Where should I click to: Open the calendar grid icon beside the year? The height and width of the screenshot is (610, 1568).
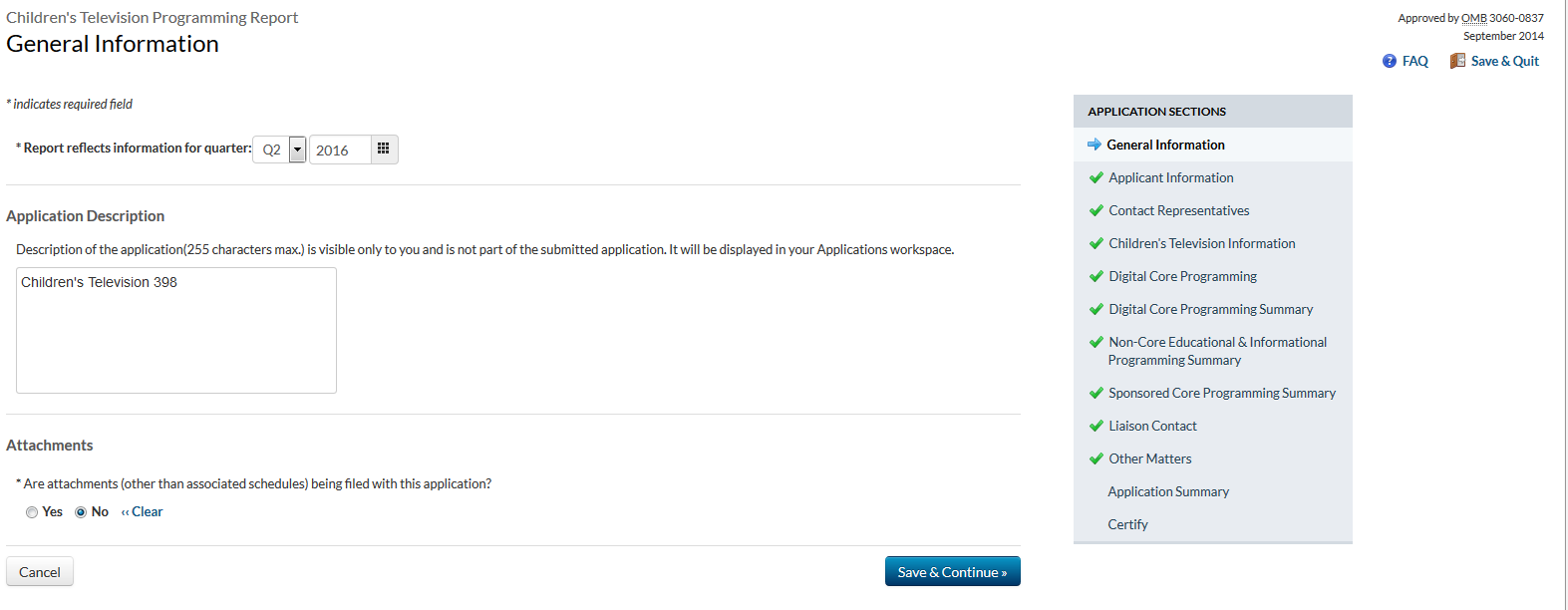(383, 149)
